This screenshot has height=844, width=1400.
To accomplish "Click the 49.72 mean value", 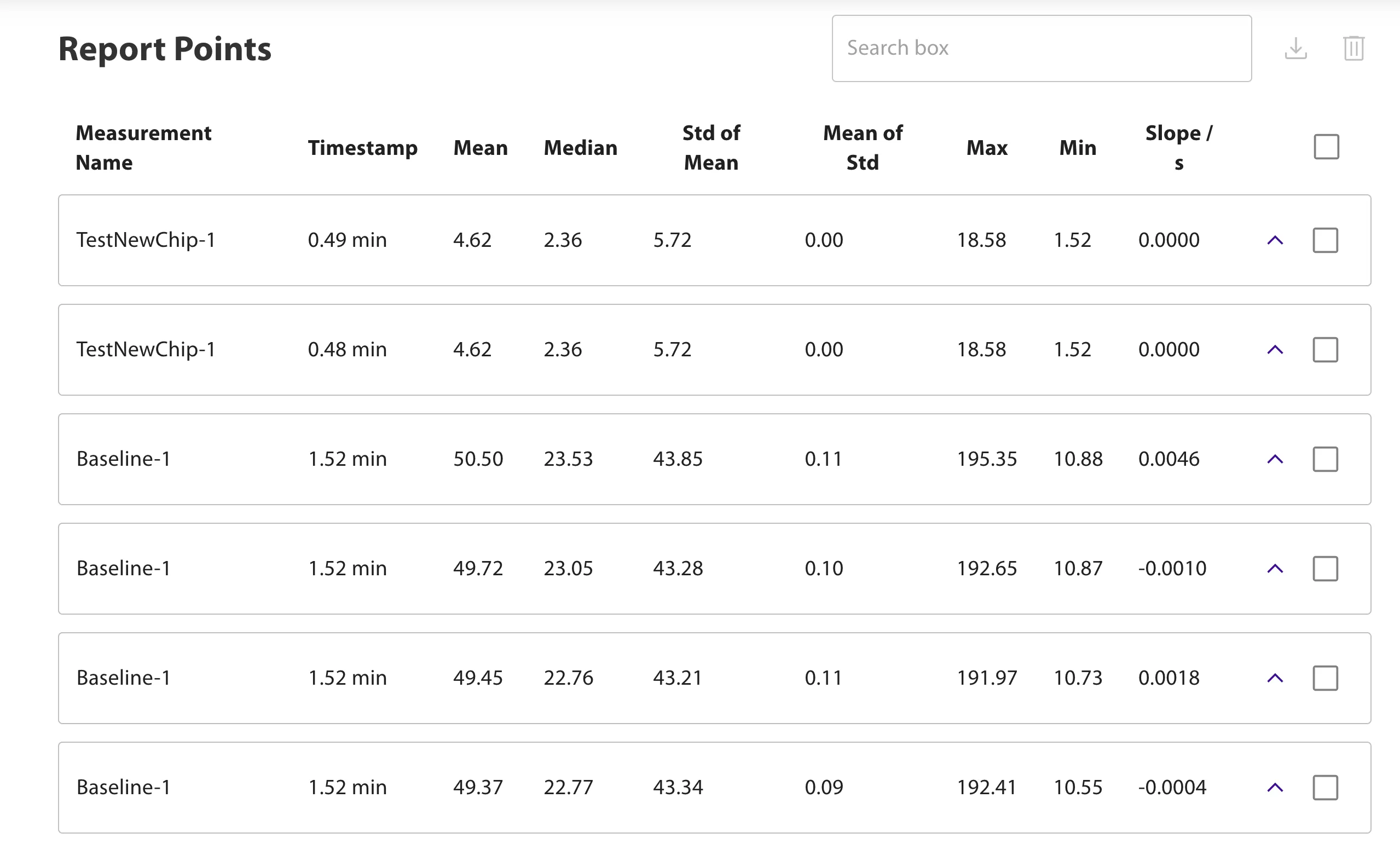I will (x=478, y=568).
